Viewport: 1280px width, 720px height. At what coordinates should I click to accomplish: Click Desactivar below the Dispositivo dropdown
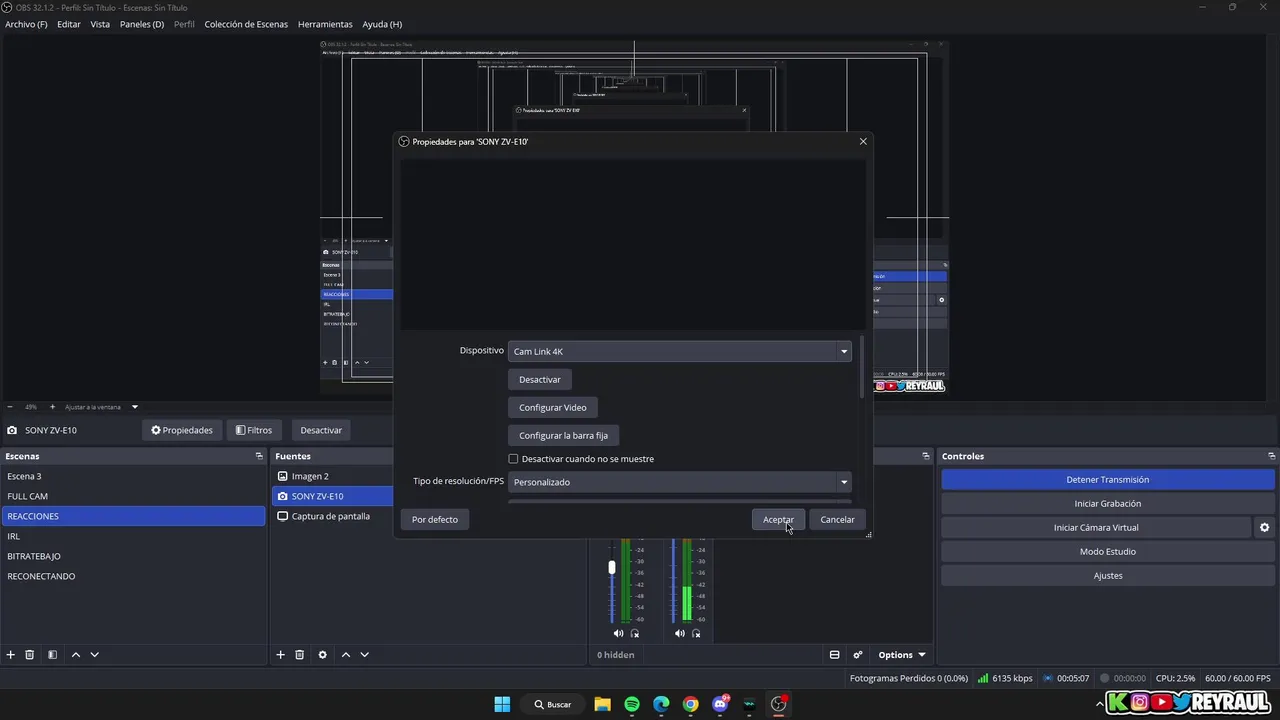[540, 379]
